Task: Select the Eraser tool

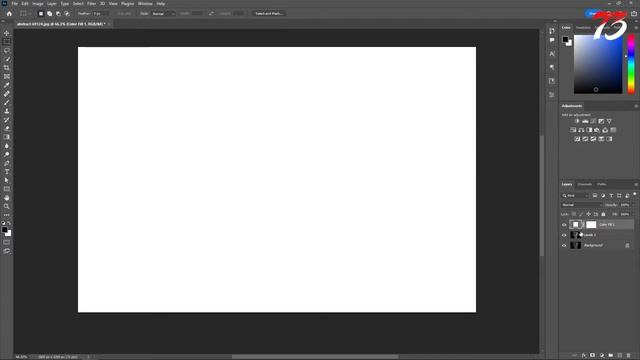Action: coord(7,129)
